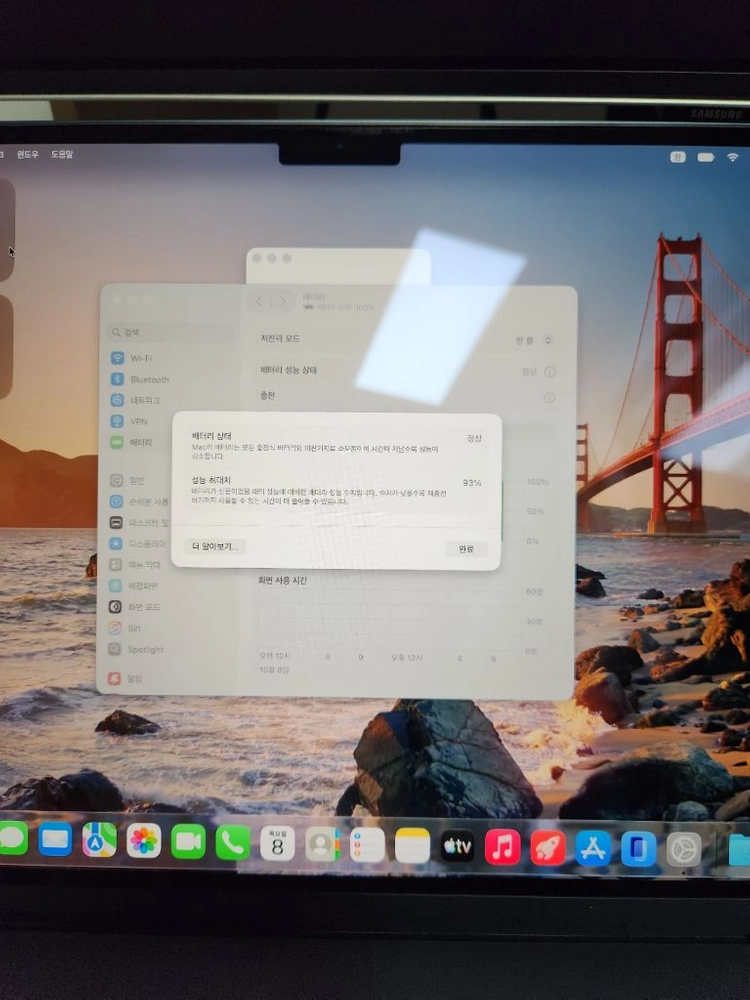
Task: Click the 10월 8일 date label
Action: [x=274, y=670]
